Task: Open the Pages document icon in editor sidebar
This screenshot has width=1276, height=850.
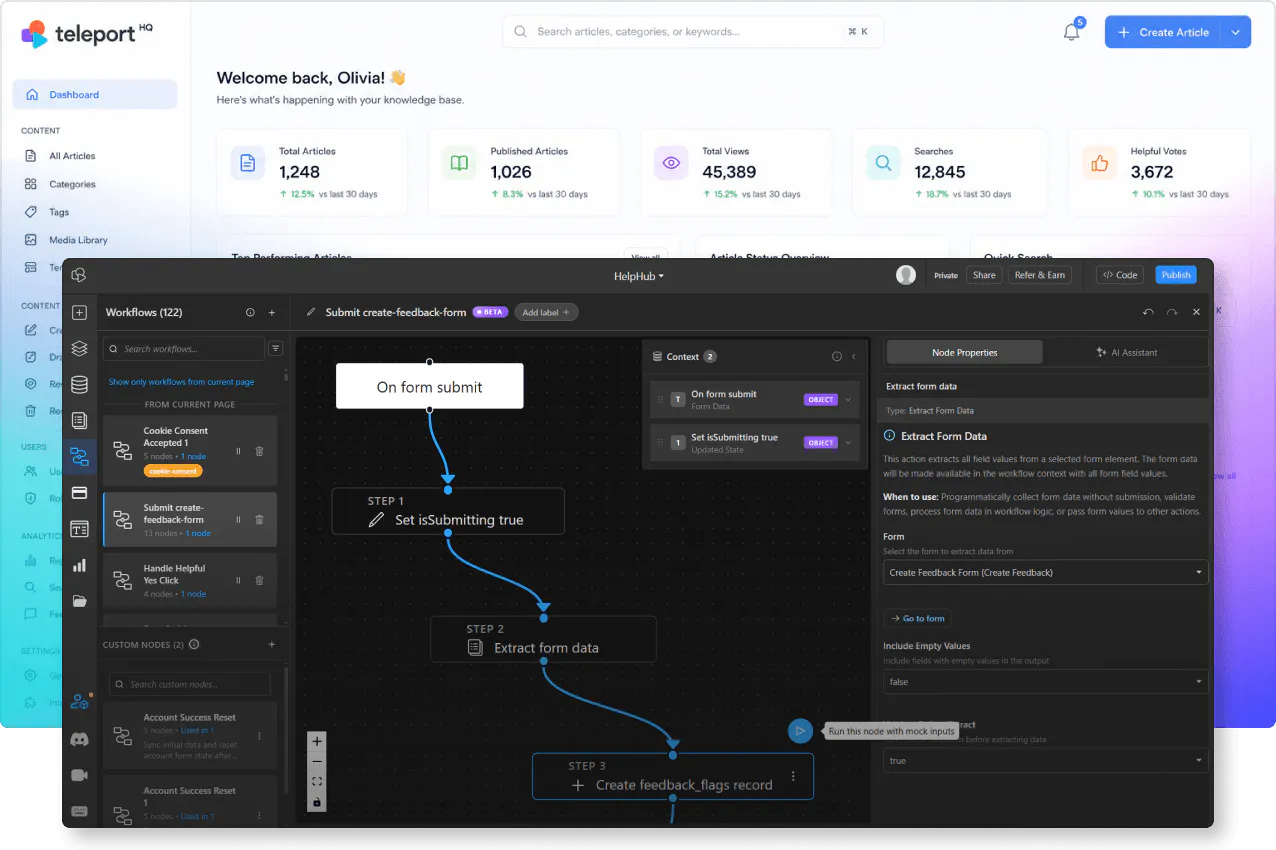Action: (x=79, y=421)
